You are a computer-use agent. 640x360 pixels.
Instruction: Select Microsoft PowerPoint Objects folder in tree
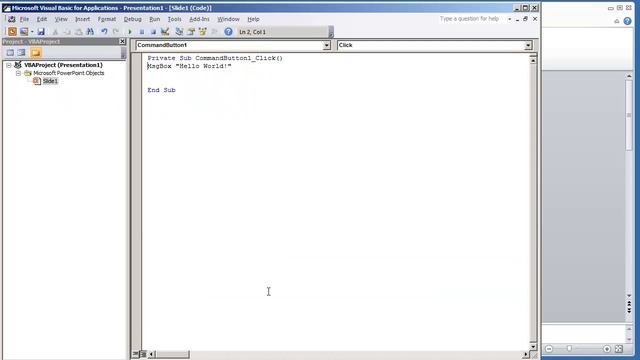pyautogui.click(x=69, y=73)
